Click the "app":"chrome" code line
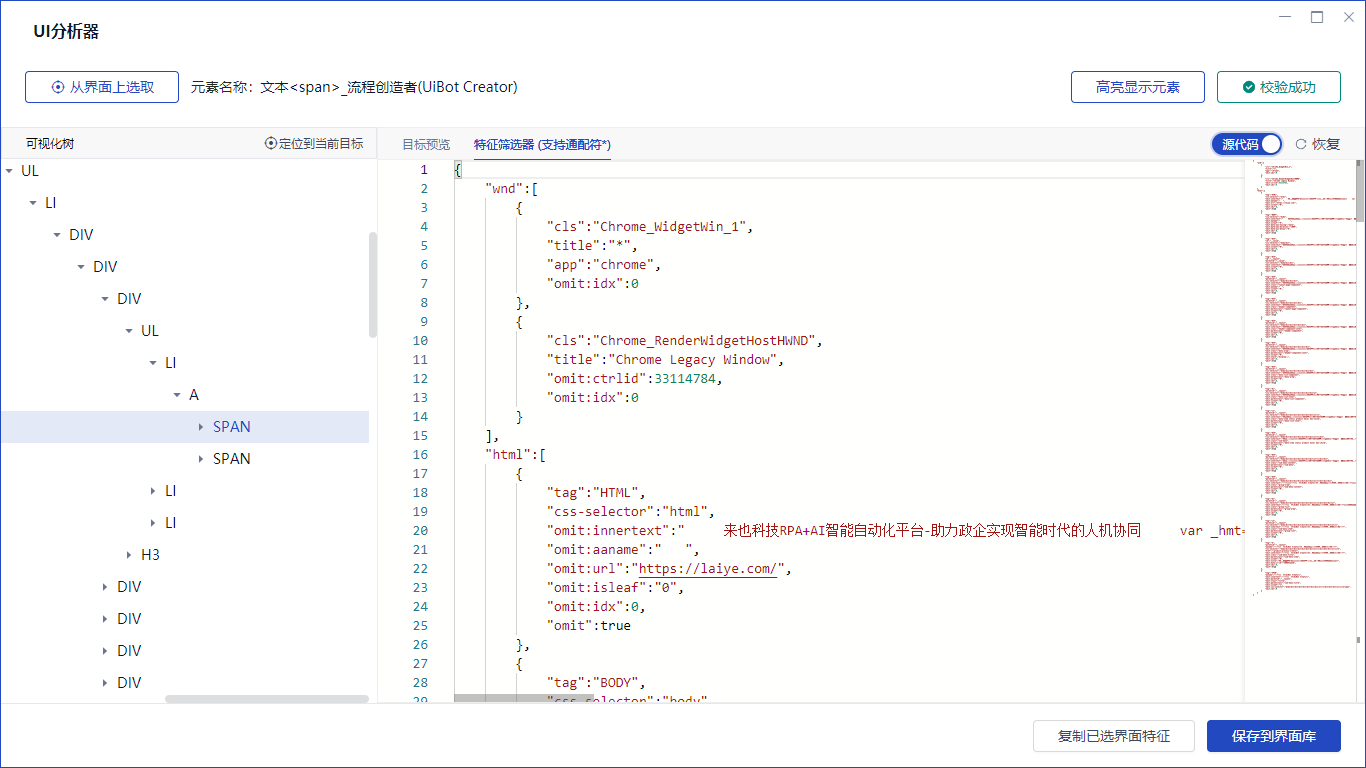Viewport: 1366px width, 768px height. coord(604,265)
